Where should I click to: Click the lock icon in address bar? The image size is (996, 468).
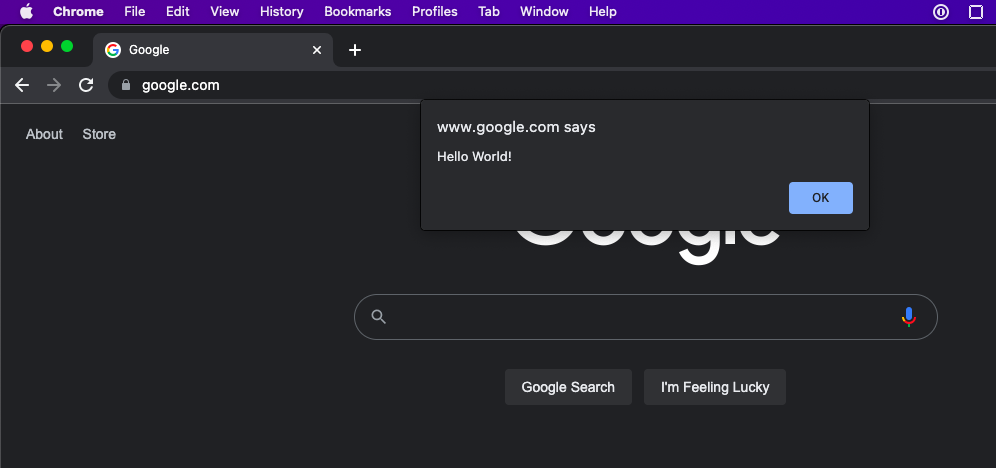[125, 85]
